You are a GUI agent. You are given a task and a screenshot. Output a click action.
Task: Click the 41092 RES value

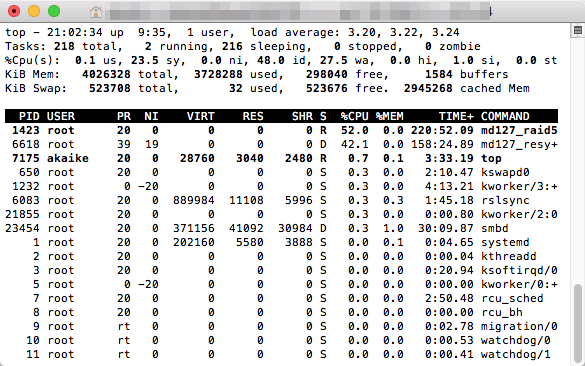click(x=246, y=228)
